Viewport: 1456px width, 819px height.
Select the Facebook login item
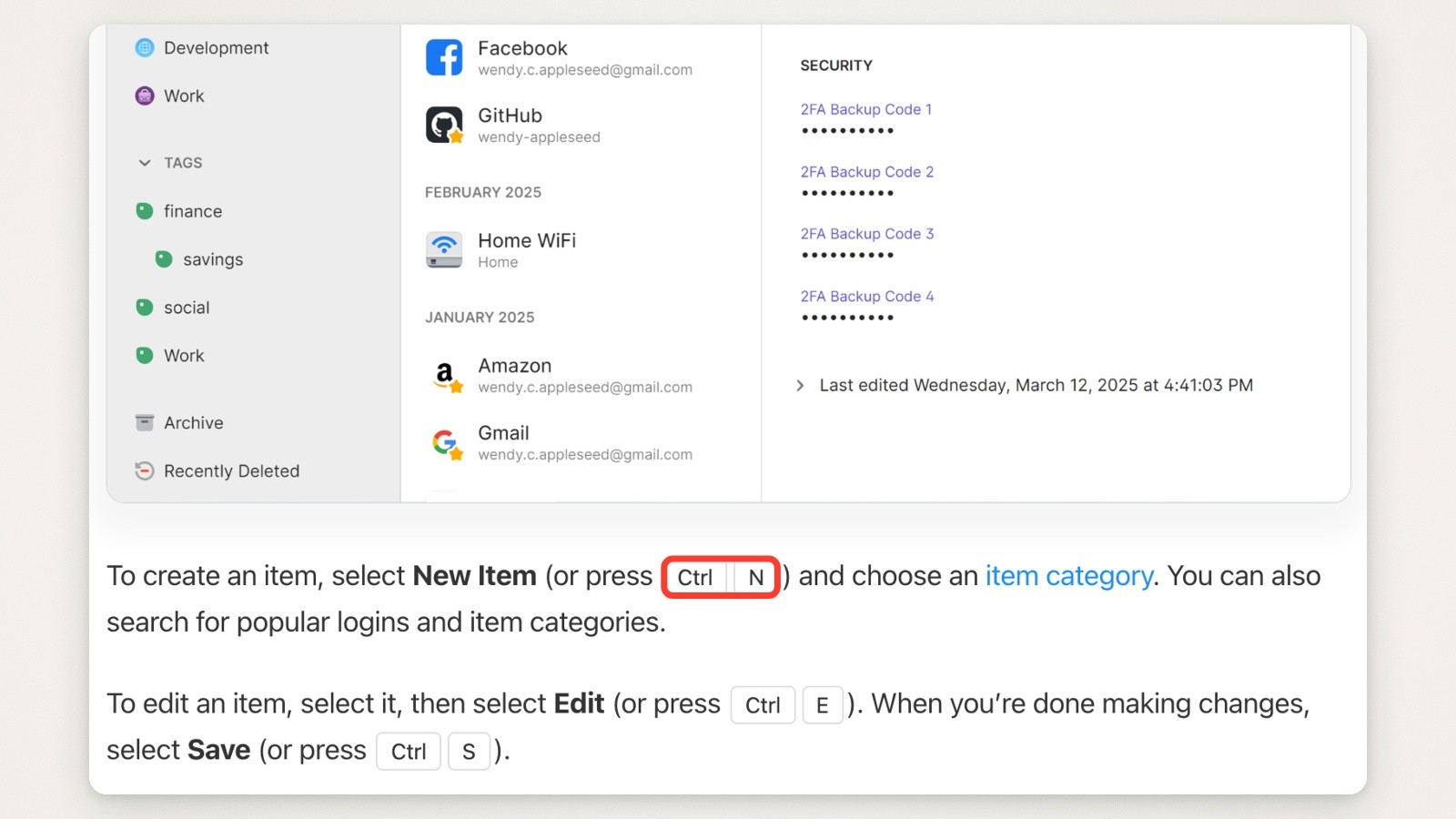click(x=581, y=57)
